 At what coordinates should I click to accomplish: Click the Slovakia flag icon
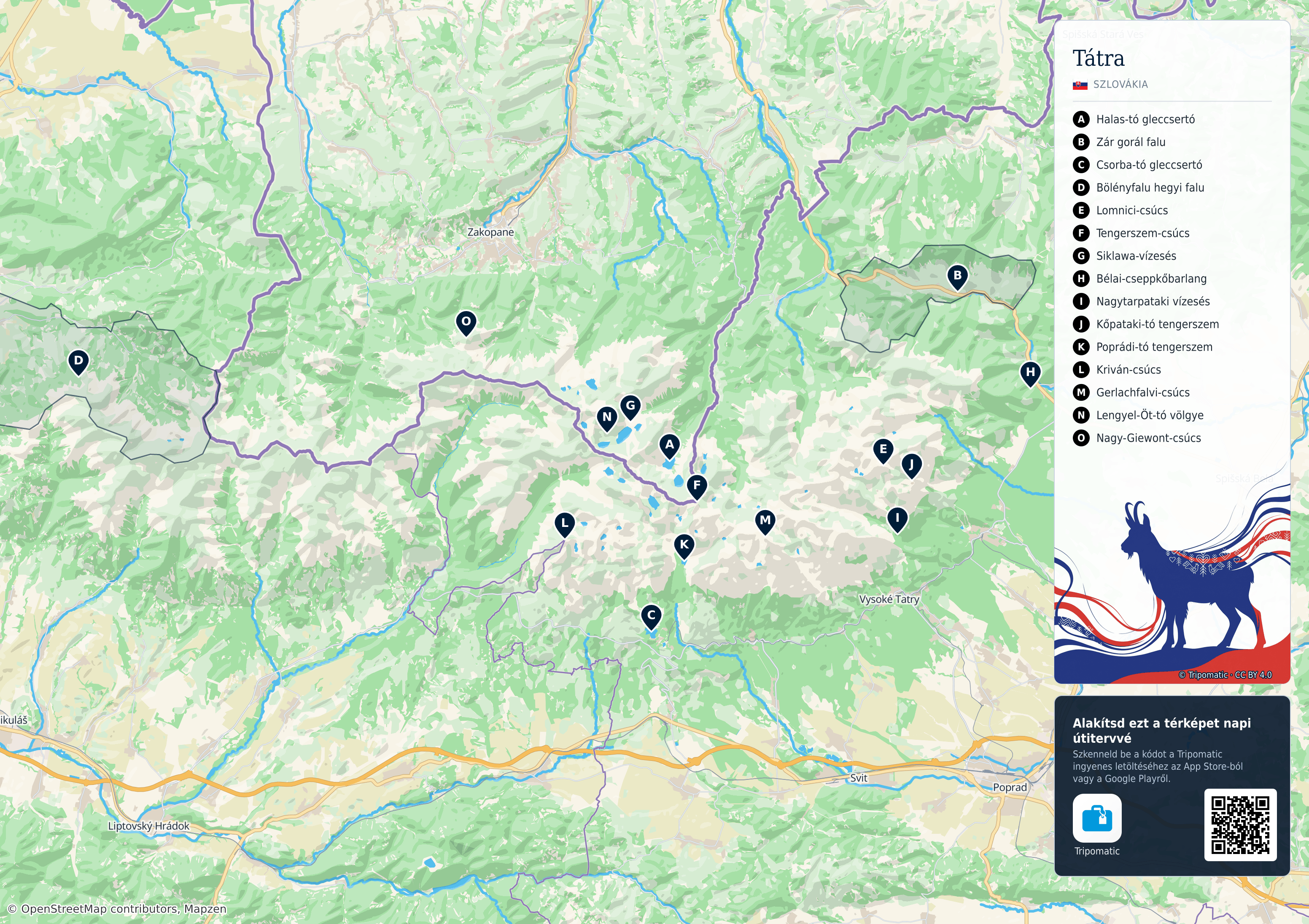[x=1080, y=85]
